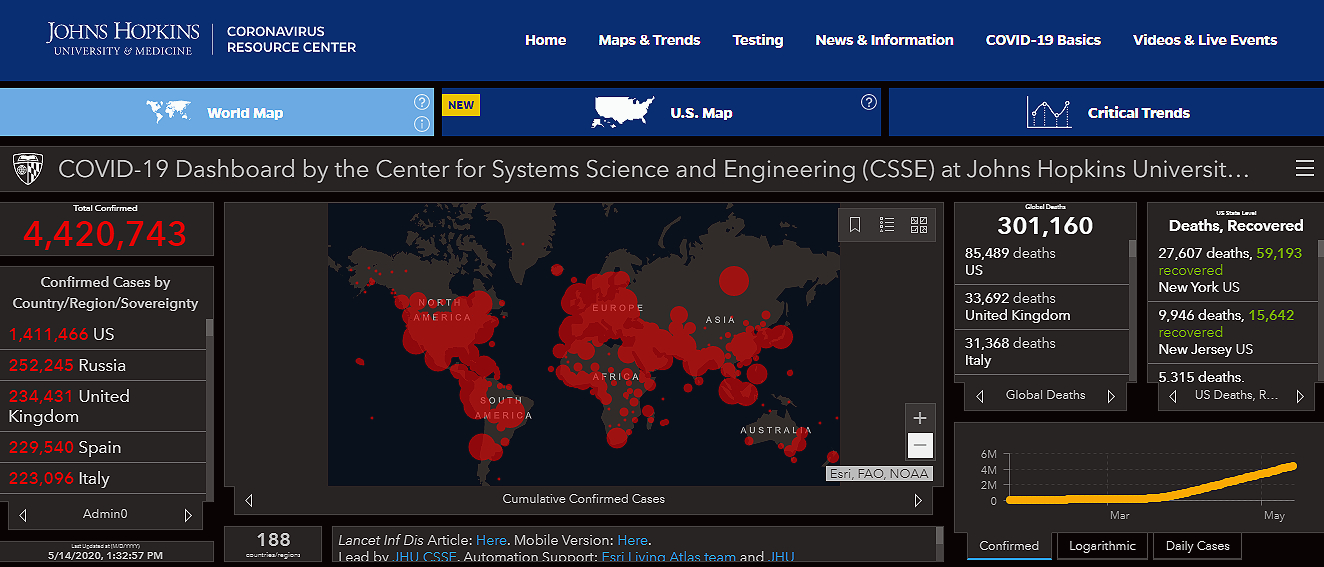
Task: Go to previous map before Cumulative Confirmed Cases
Action: 248,500
